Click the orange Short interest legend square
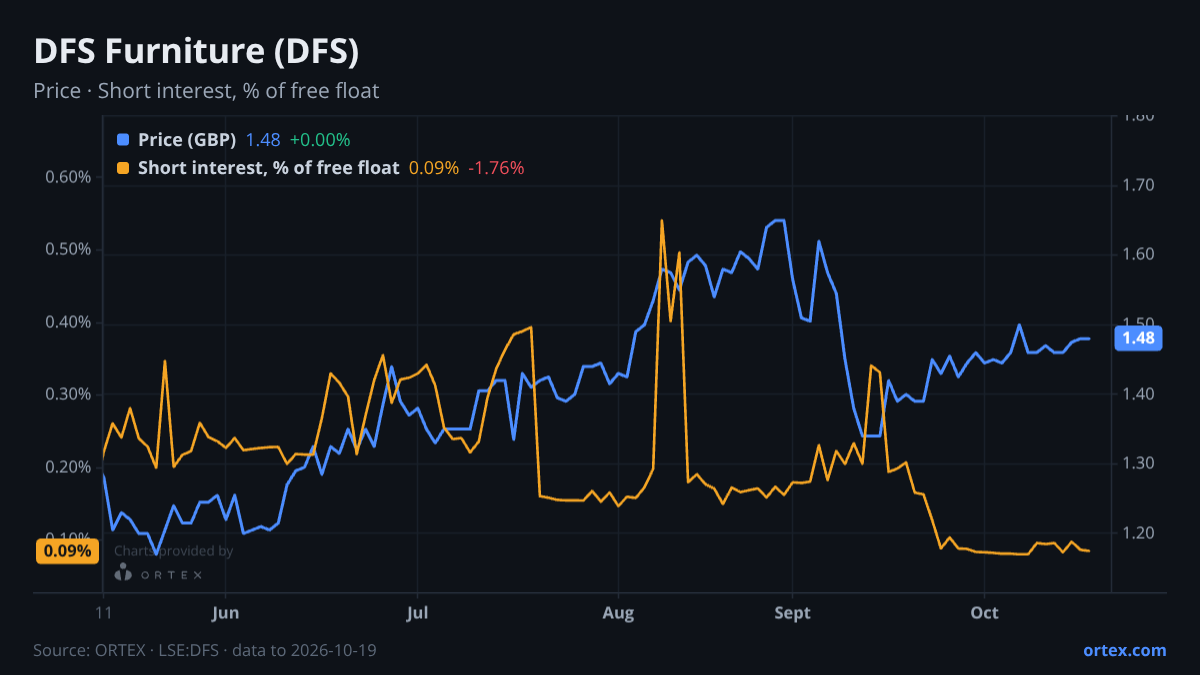 click(x=123, y=168)
